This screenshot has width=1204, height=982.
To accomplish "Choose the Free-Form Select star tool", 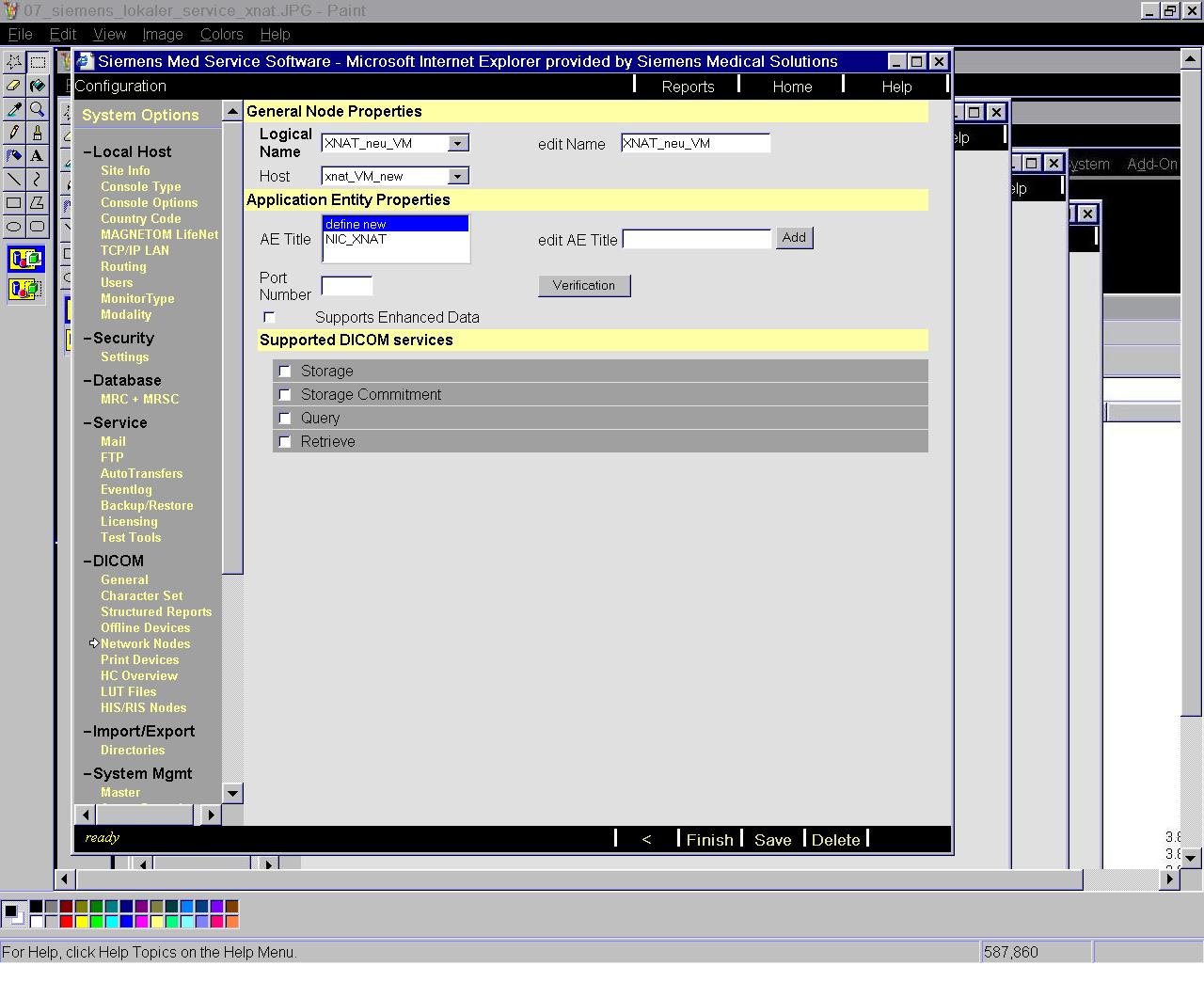I will pyautogui.click(x=14, y=62).
